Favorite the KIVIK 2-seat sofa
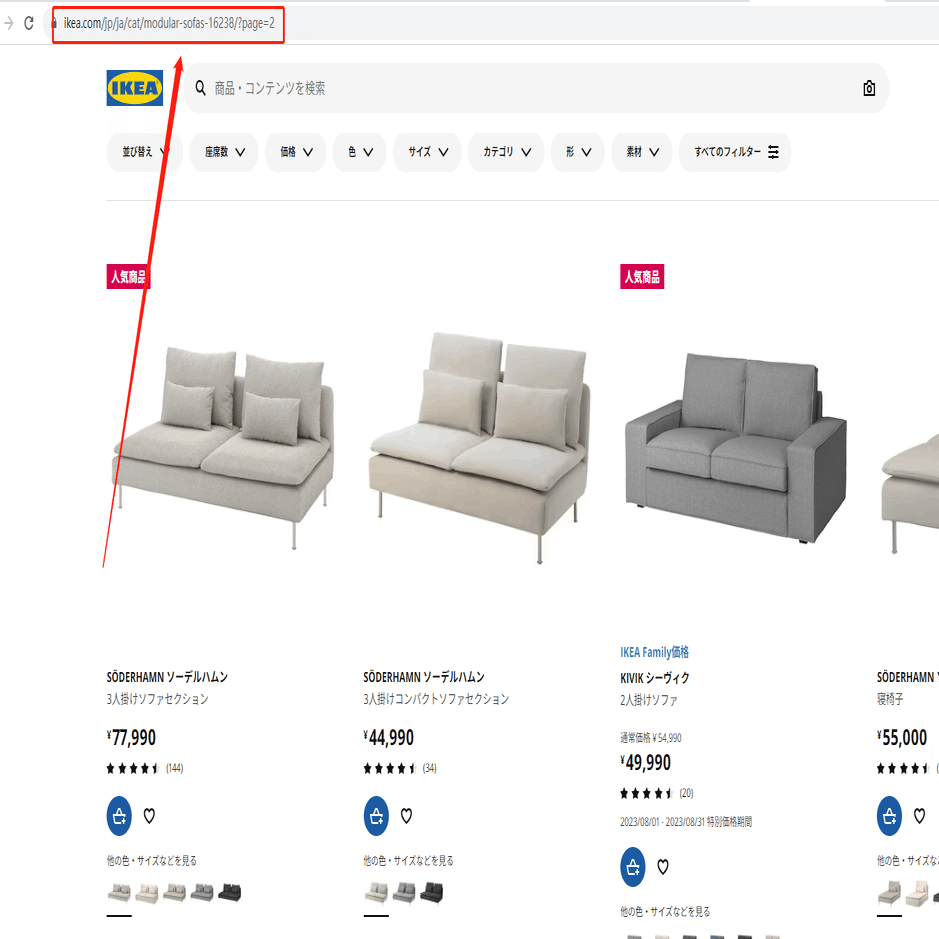This screenshot has width=939, height=939. point(662,867)
